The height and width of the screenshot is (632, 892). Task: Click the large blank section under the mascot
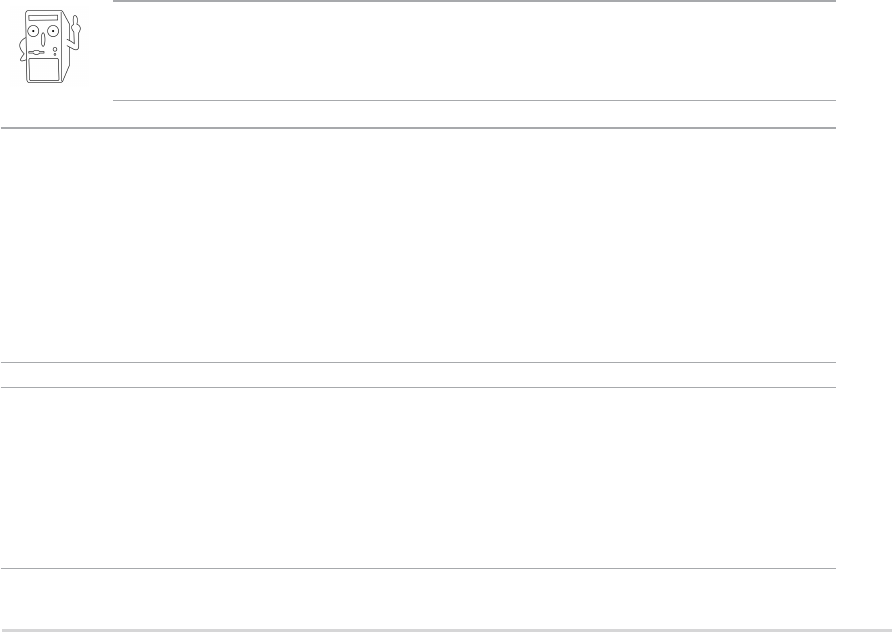418,245
